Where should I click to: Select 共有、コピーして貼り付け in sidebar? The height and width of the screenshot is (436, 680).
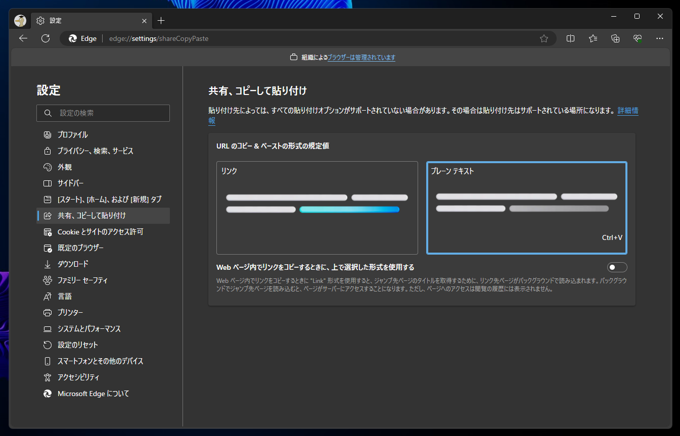103,216
